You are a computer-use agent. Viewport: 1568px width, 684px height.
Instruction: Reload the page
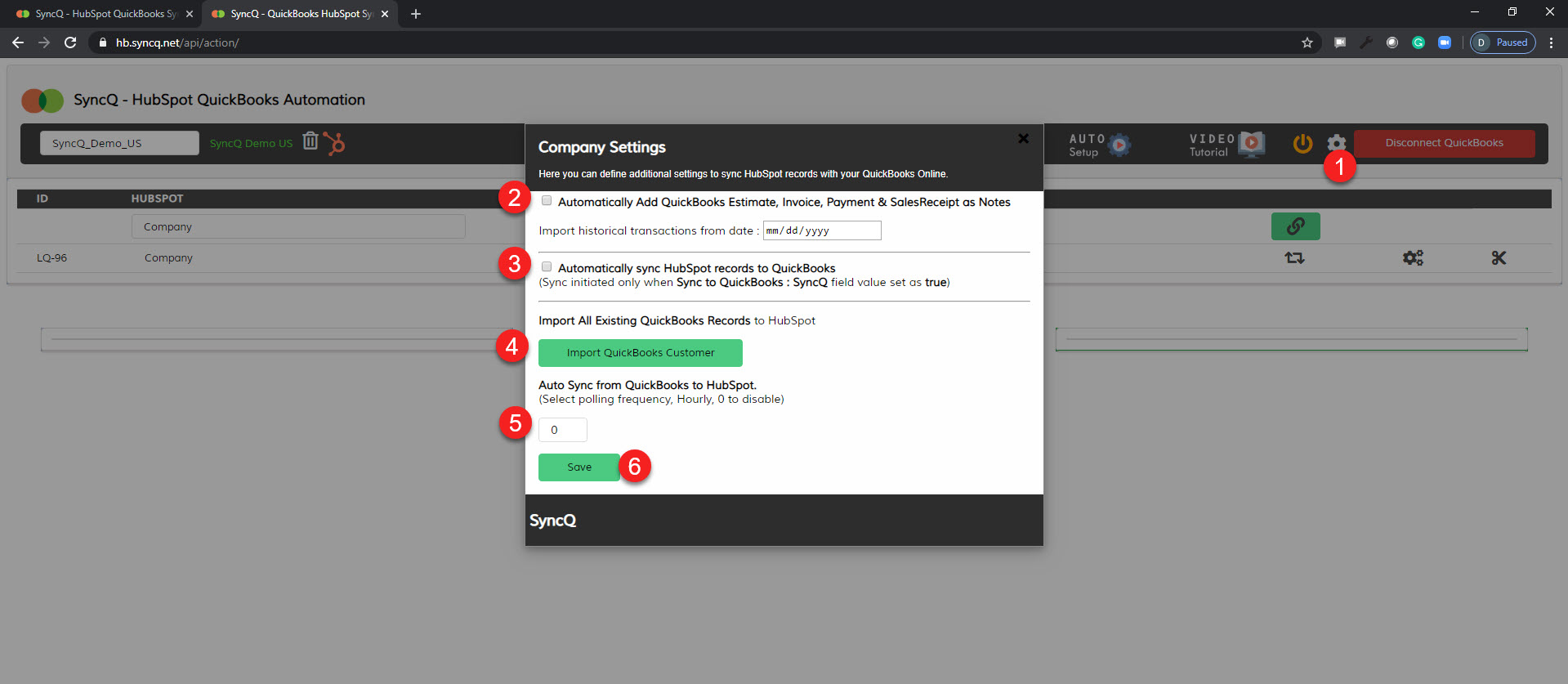70,42
